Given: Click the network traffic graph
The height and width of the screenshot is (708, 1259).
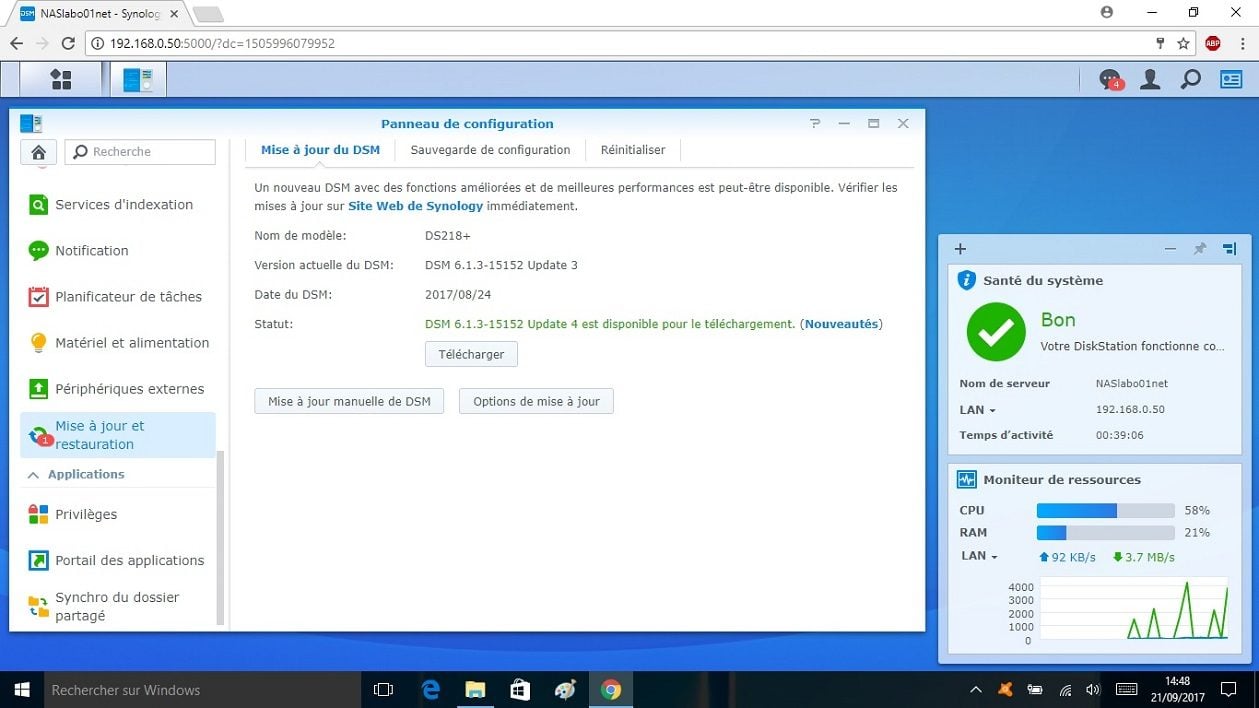Looking at the screenshot, I should [x=1132, y=609].
